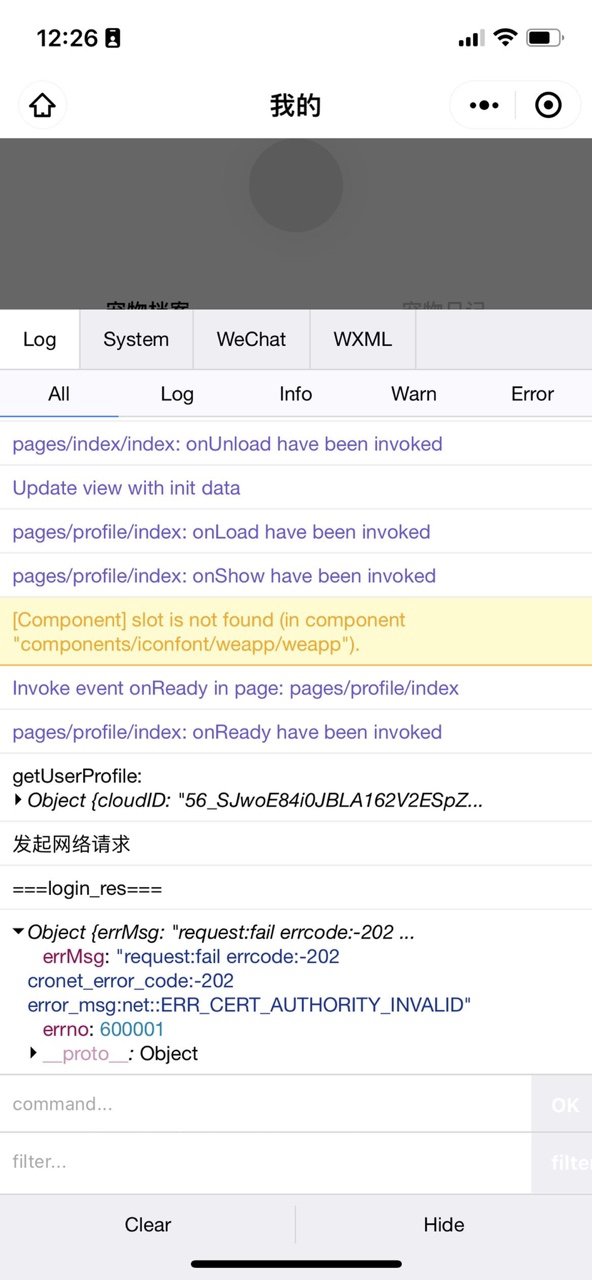Filter logs by Warn level

414,394
